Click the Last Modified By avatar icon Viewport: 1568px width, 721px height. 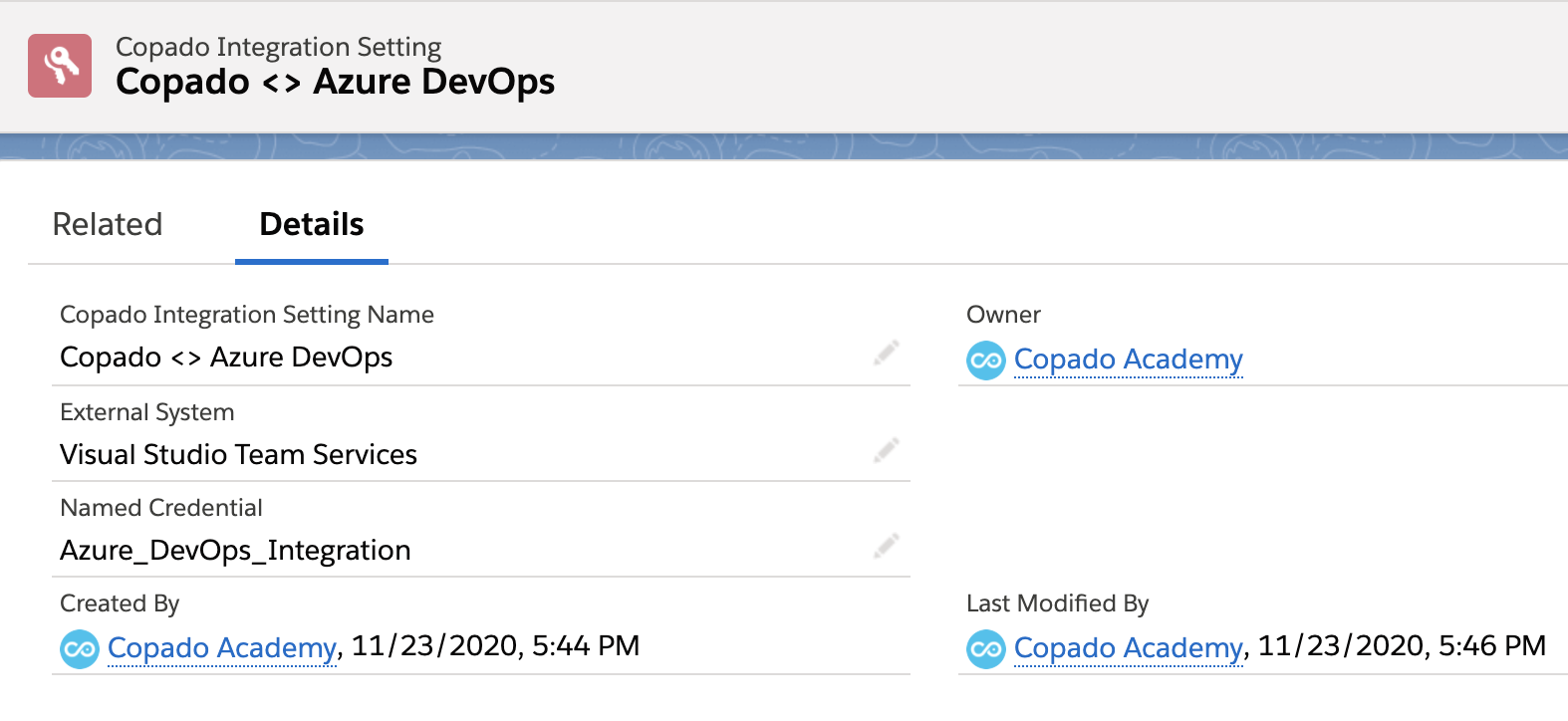(x=985, y=649)
